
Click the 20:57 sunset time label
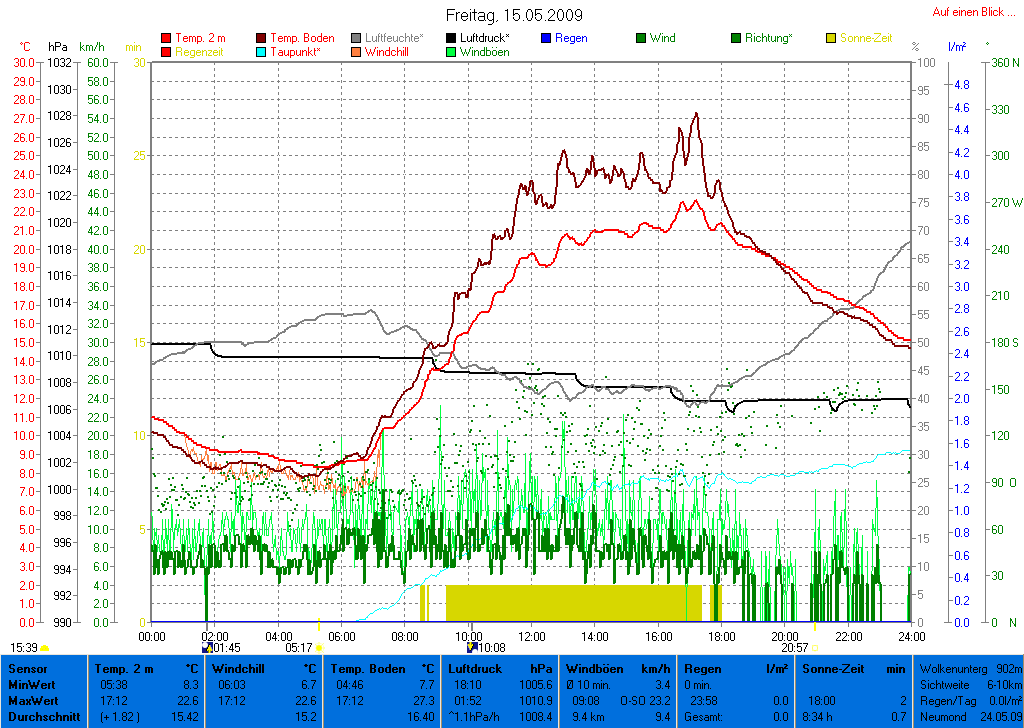794,648
